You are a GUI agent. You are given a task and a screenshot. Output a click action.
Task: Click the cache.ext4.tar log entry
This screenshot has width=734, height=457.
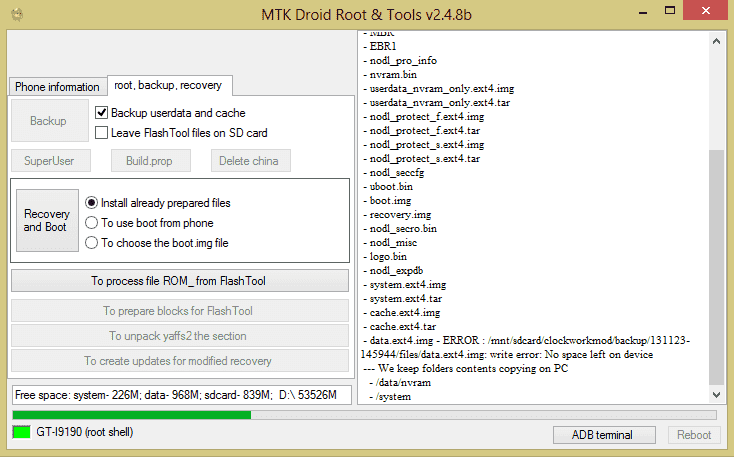pyautogui.click(x=399, y=326)
